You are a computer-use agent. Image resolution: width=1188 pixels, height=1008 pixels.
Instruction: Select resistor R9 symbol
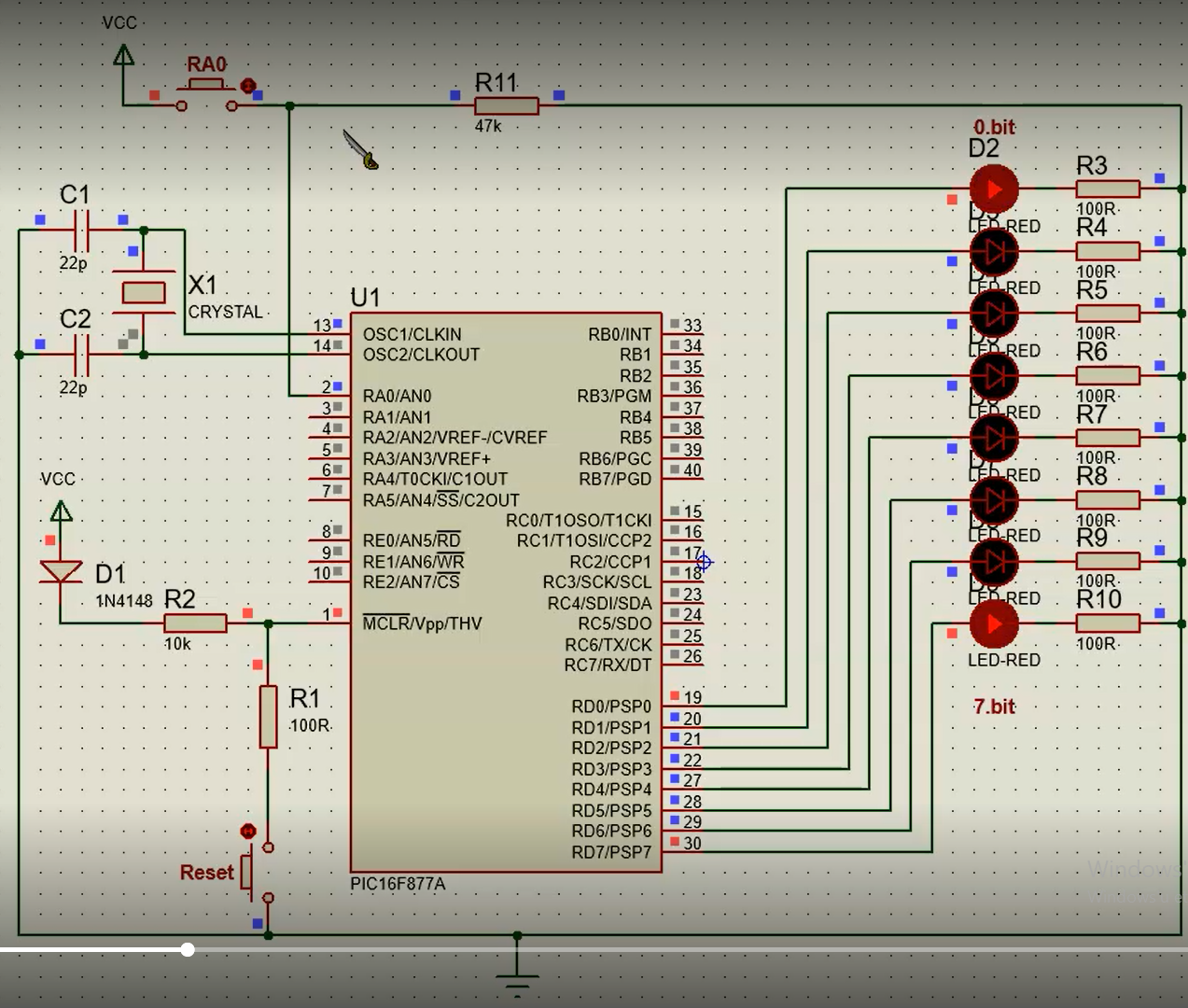pos(1108,562)
